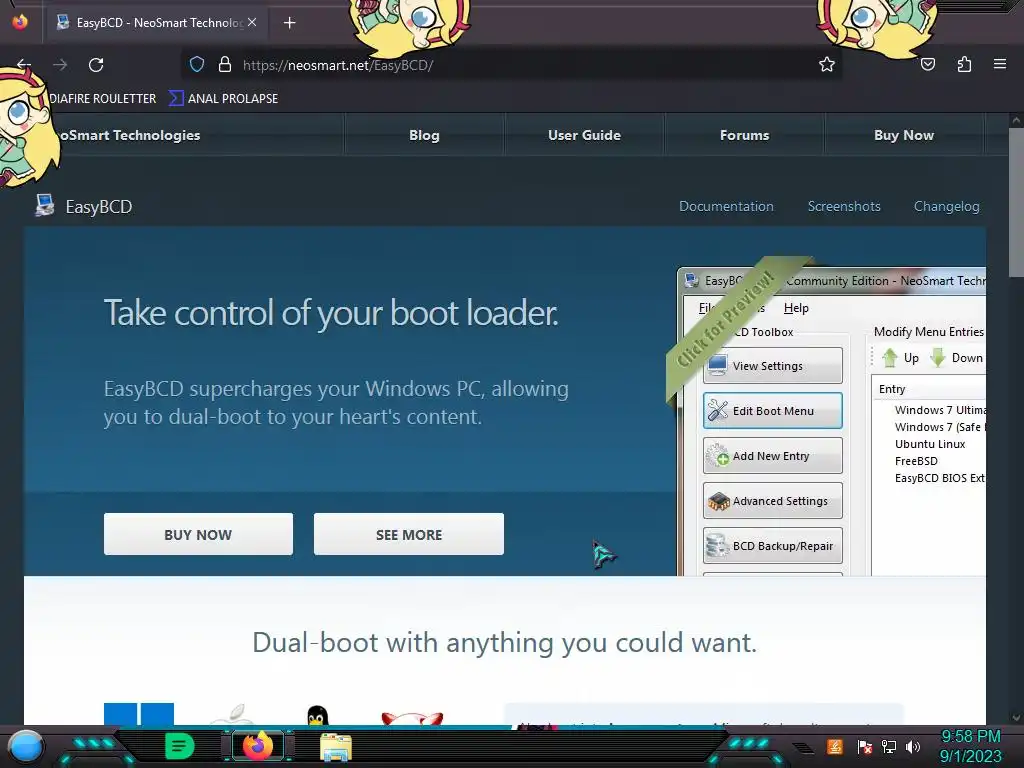This screenshot has width=1024, height=768.
Task: Select the EasyBCD - NeoSmart tab
Action: pos(157,23)
